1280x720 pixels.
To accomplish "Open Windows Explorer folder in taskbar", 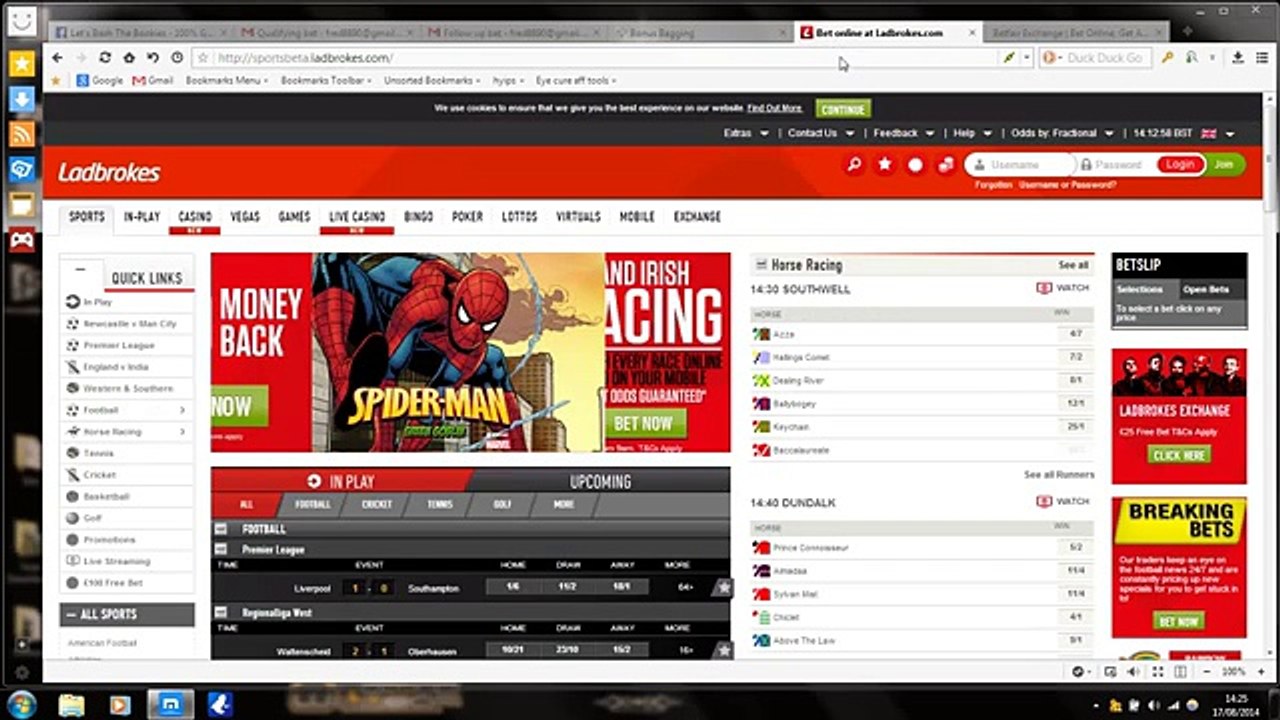I will (x=71, y=704).
